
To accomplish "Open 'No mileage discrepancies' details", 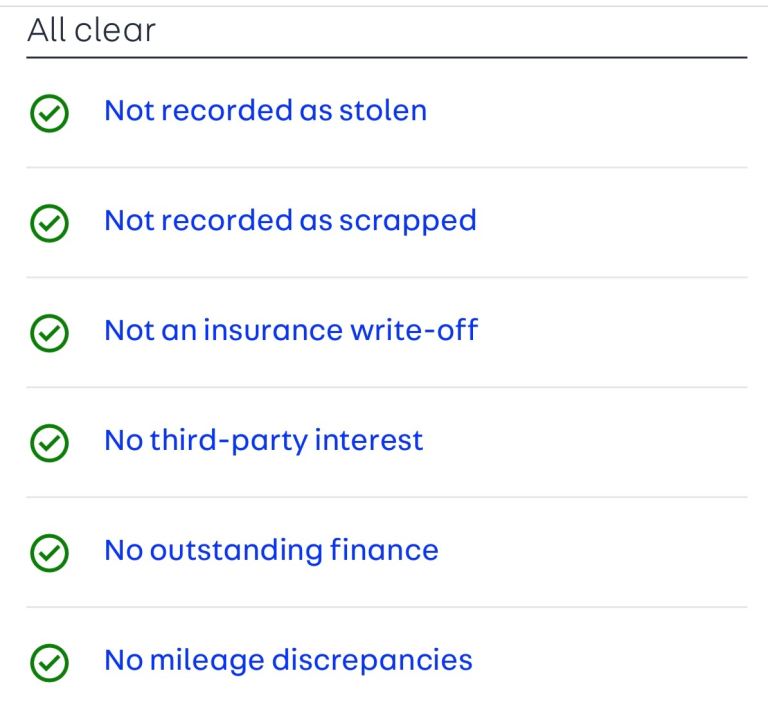I will click(288, 660).
